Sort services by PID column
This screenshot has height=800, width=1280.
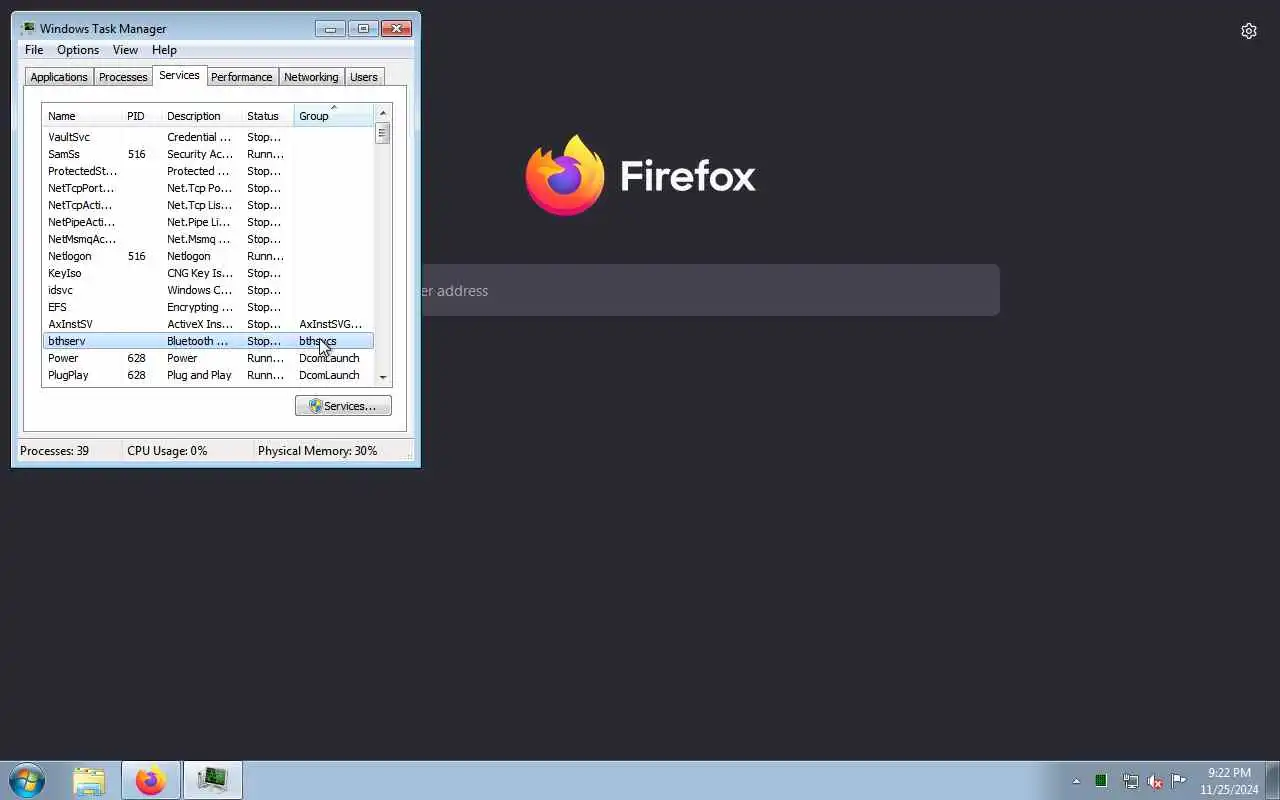[141, 116]
